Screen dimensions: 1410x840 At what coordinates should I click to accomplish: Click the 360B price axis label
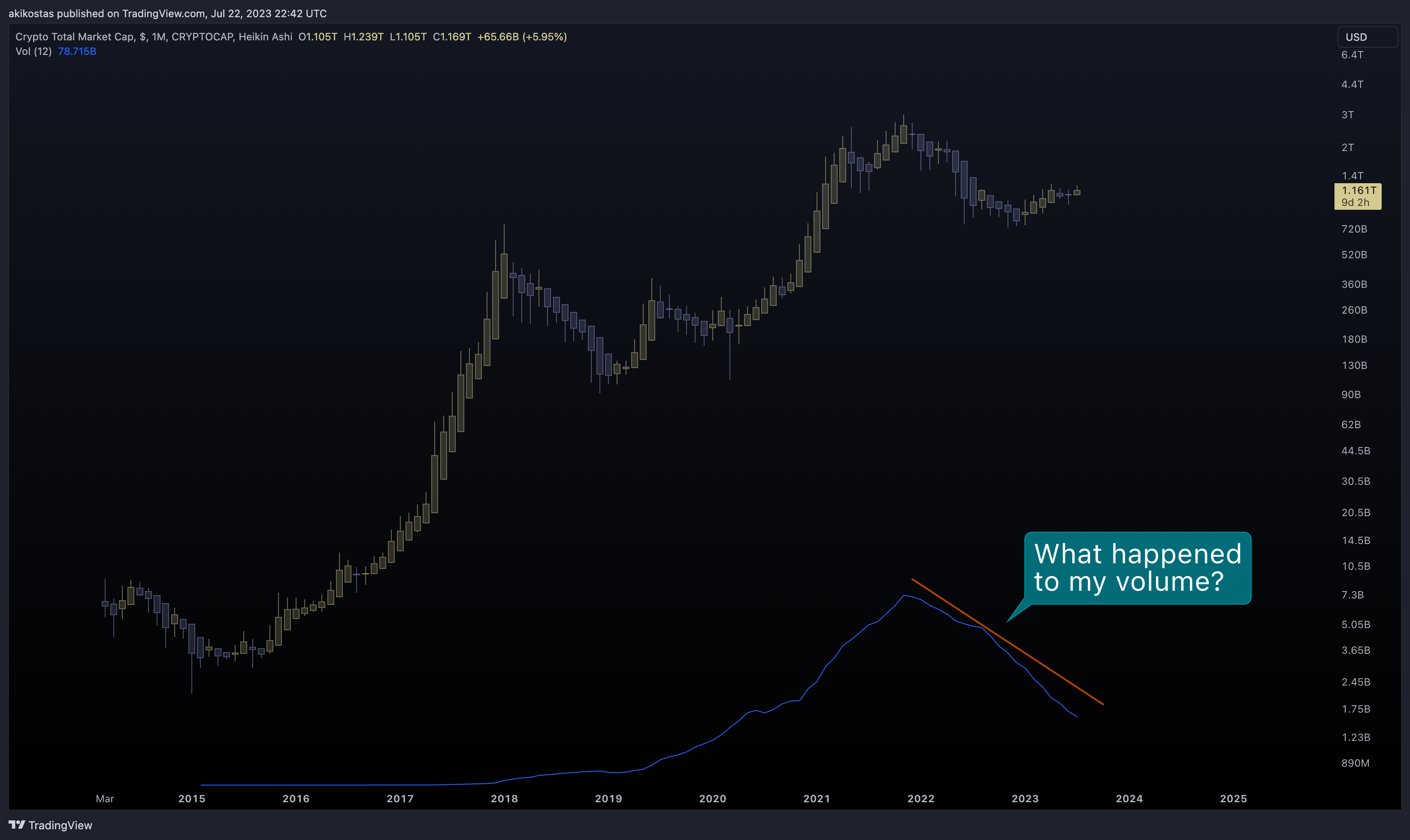(1354, 284)
